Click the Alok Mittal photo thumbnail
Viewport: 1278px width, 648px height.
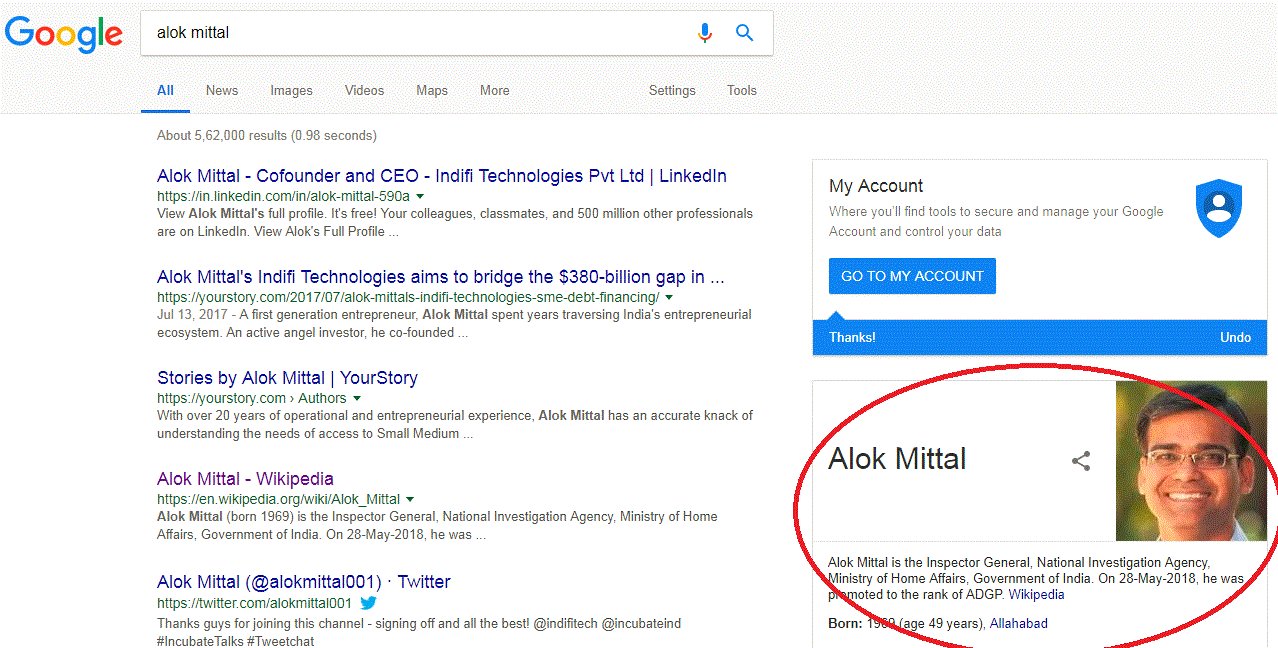(1191, 461)
